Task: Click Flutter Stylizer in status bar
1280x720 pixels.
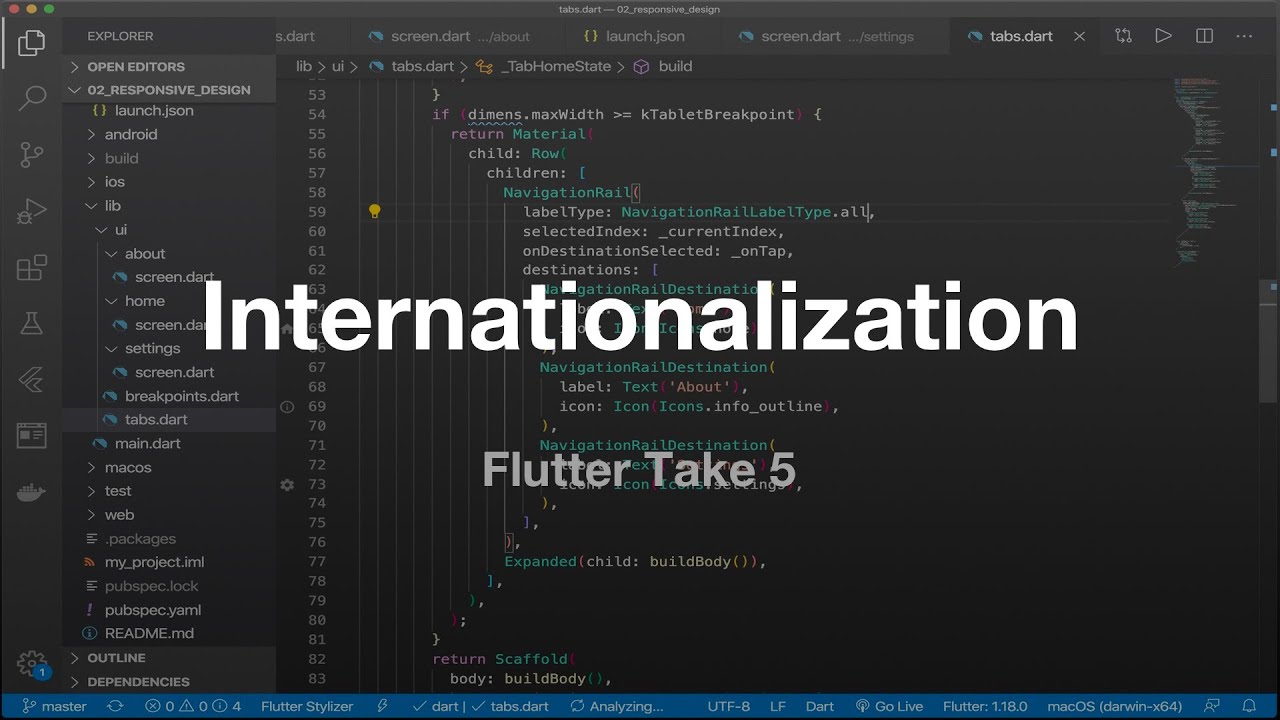Action: [307, 706]
